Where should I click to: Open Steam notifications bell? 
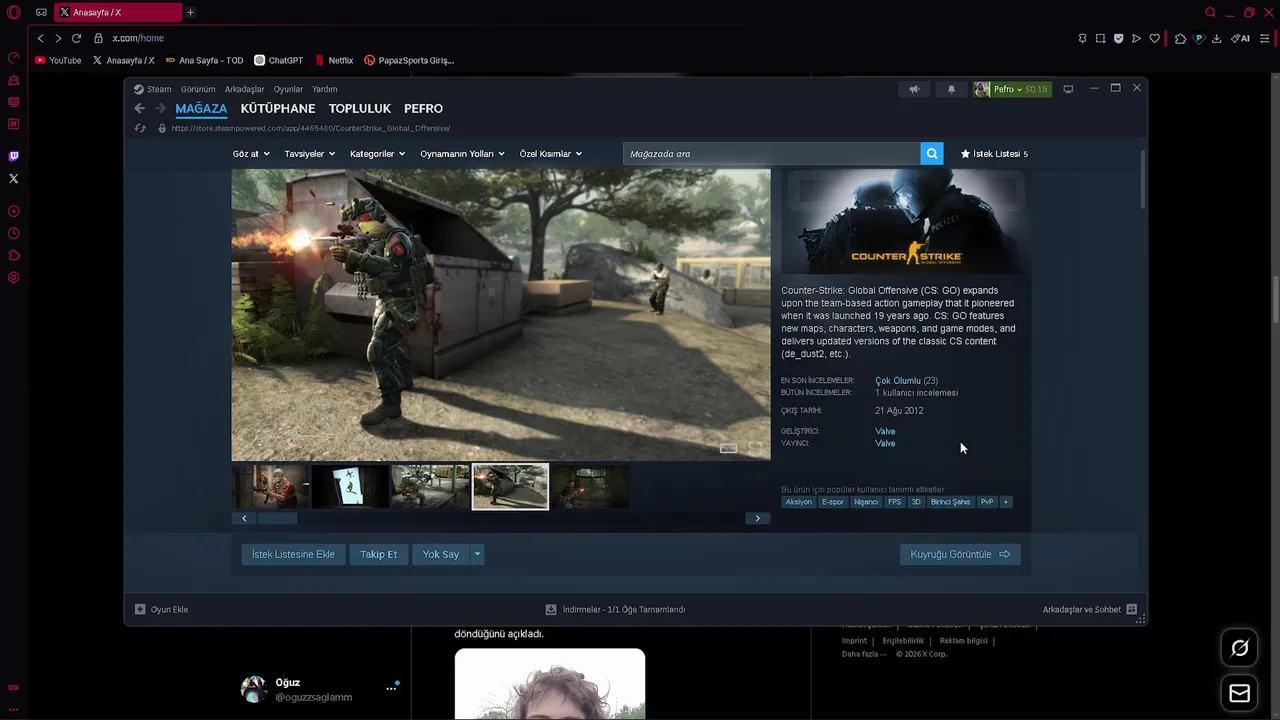pyautogui.click(x=951, y=89)
